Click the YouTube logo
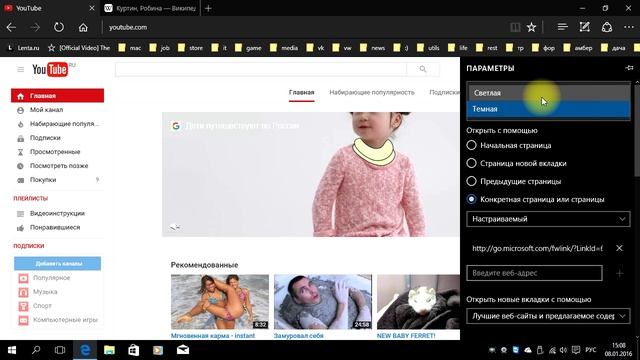 click(50, 70)
